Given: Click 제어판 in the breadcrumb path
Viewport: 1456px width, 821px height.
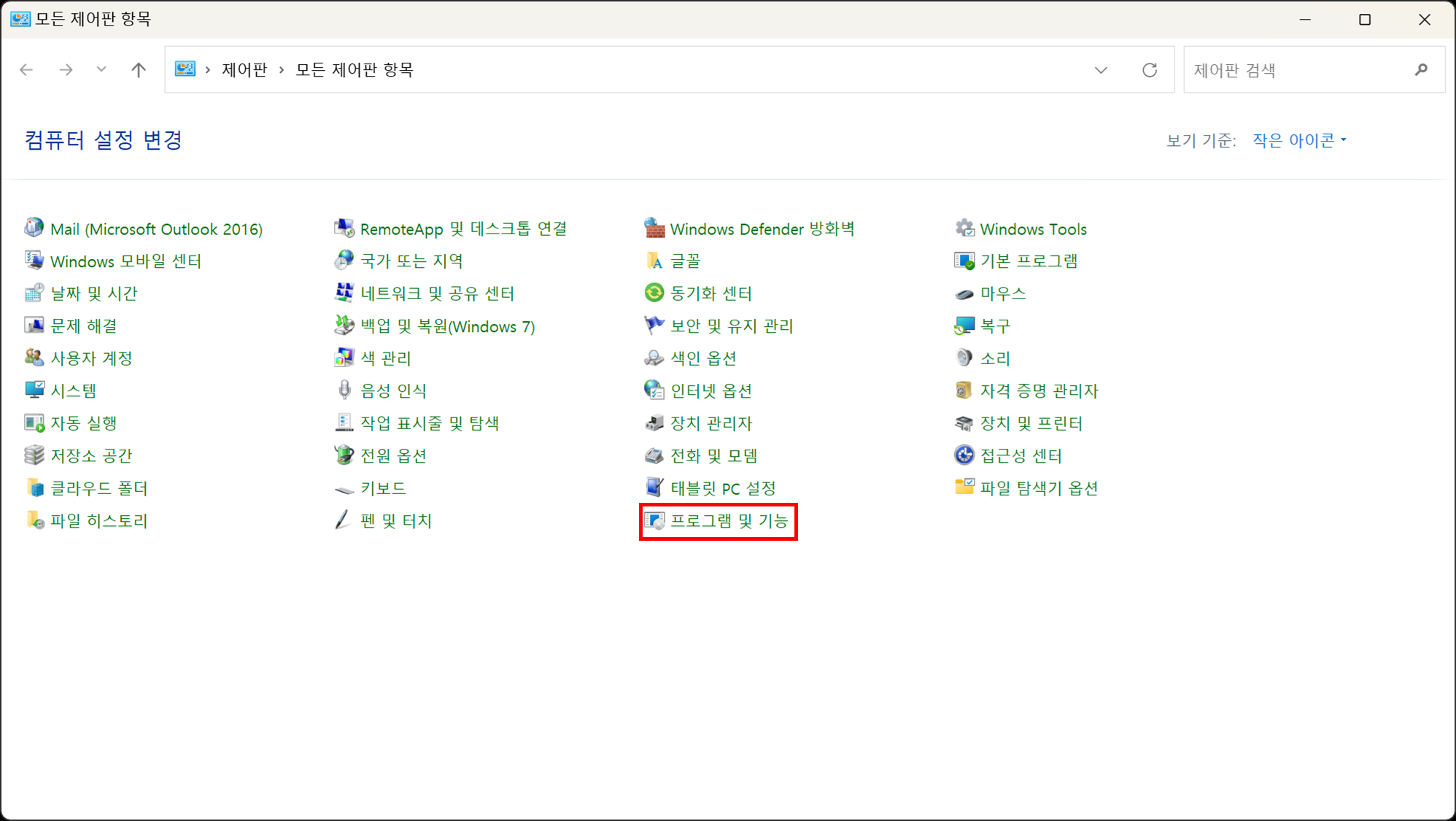Looking at the screenshot, I should point(244,70).
